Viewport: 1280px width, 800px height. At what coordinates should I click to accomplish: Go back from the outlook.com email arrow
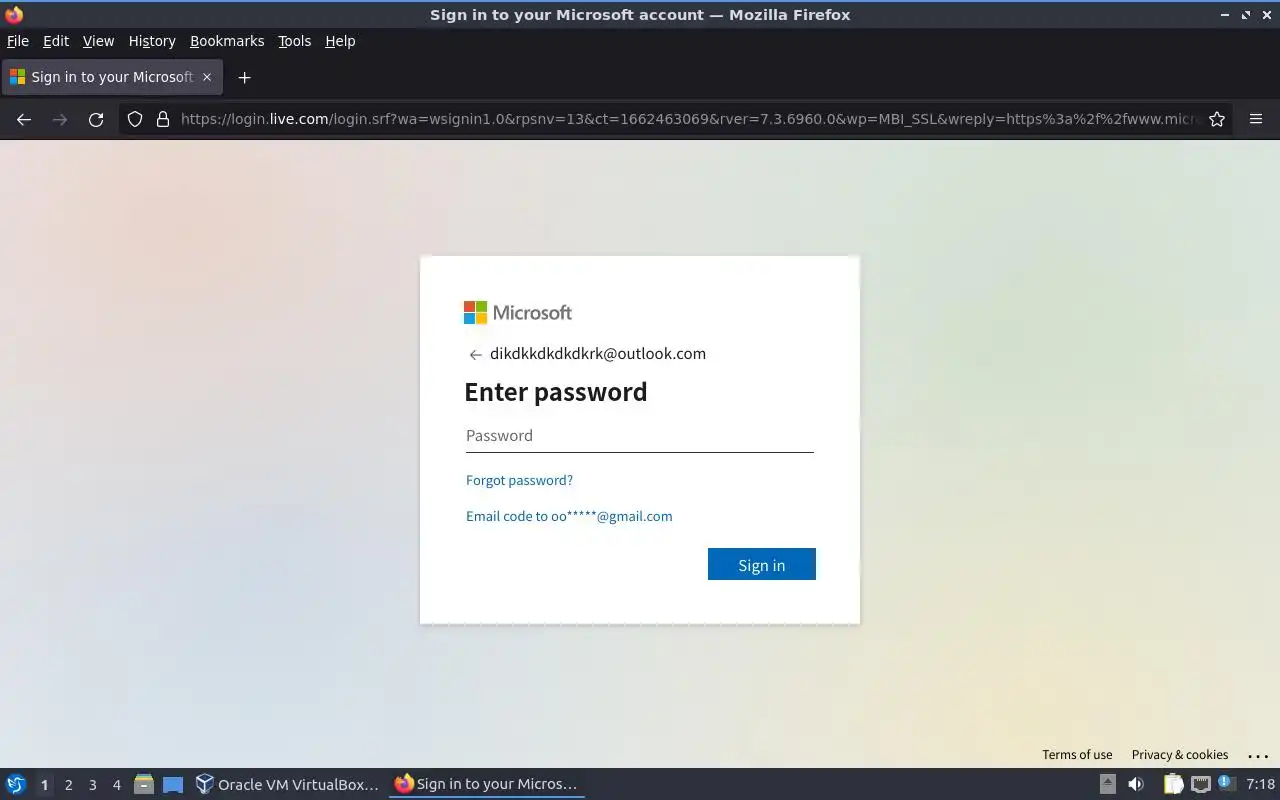click(x=475, y=354)
